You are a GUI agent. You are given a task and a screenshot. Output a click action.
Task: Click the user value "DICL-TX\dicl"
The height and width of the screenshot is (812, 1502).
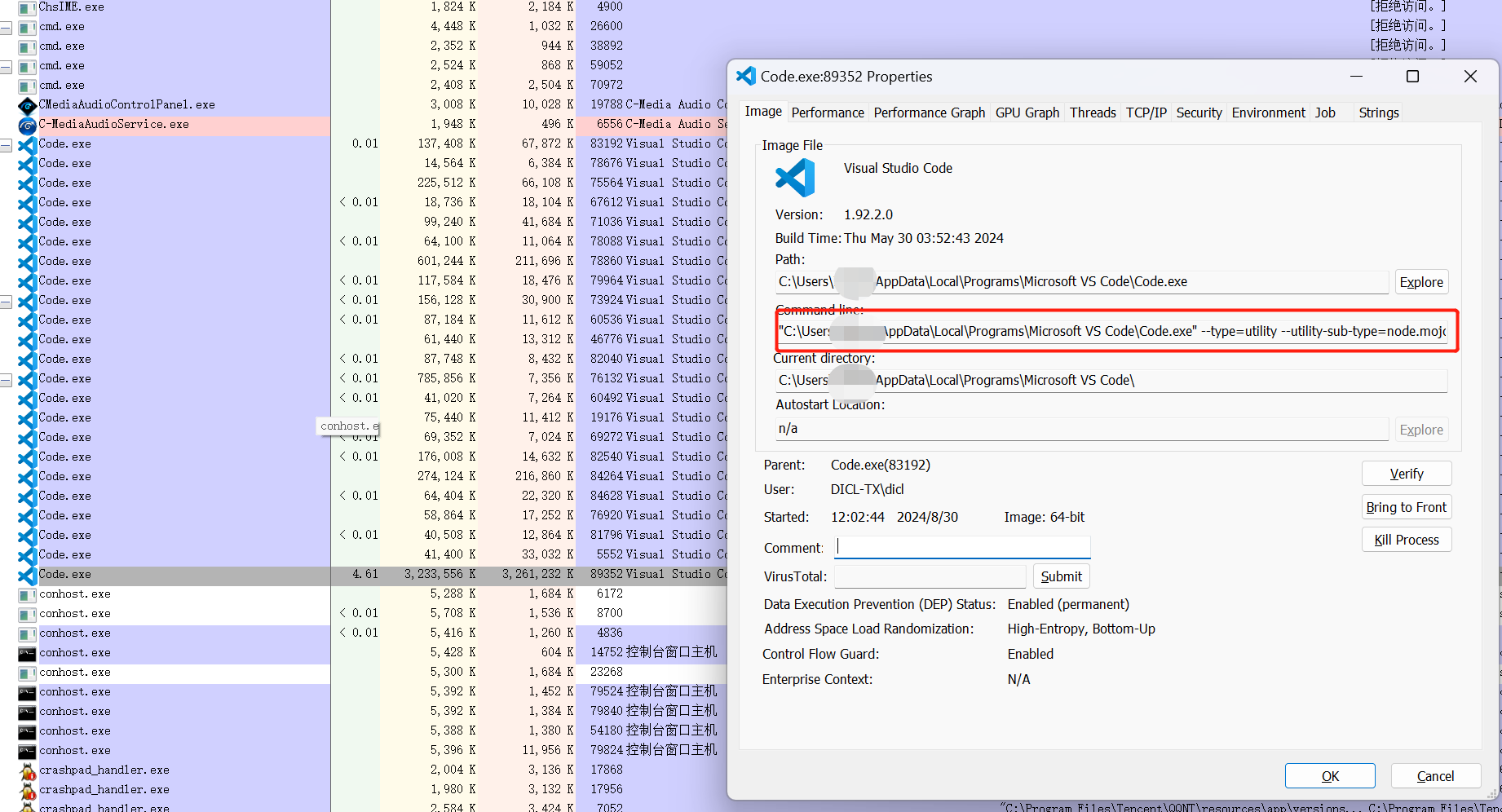(x=868, y=490)
